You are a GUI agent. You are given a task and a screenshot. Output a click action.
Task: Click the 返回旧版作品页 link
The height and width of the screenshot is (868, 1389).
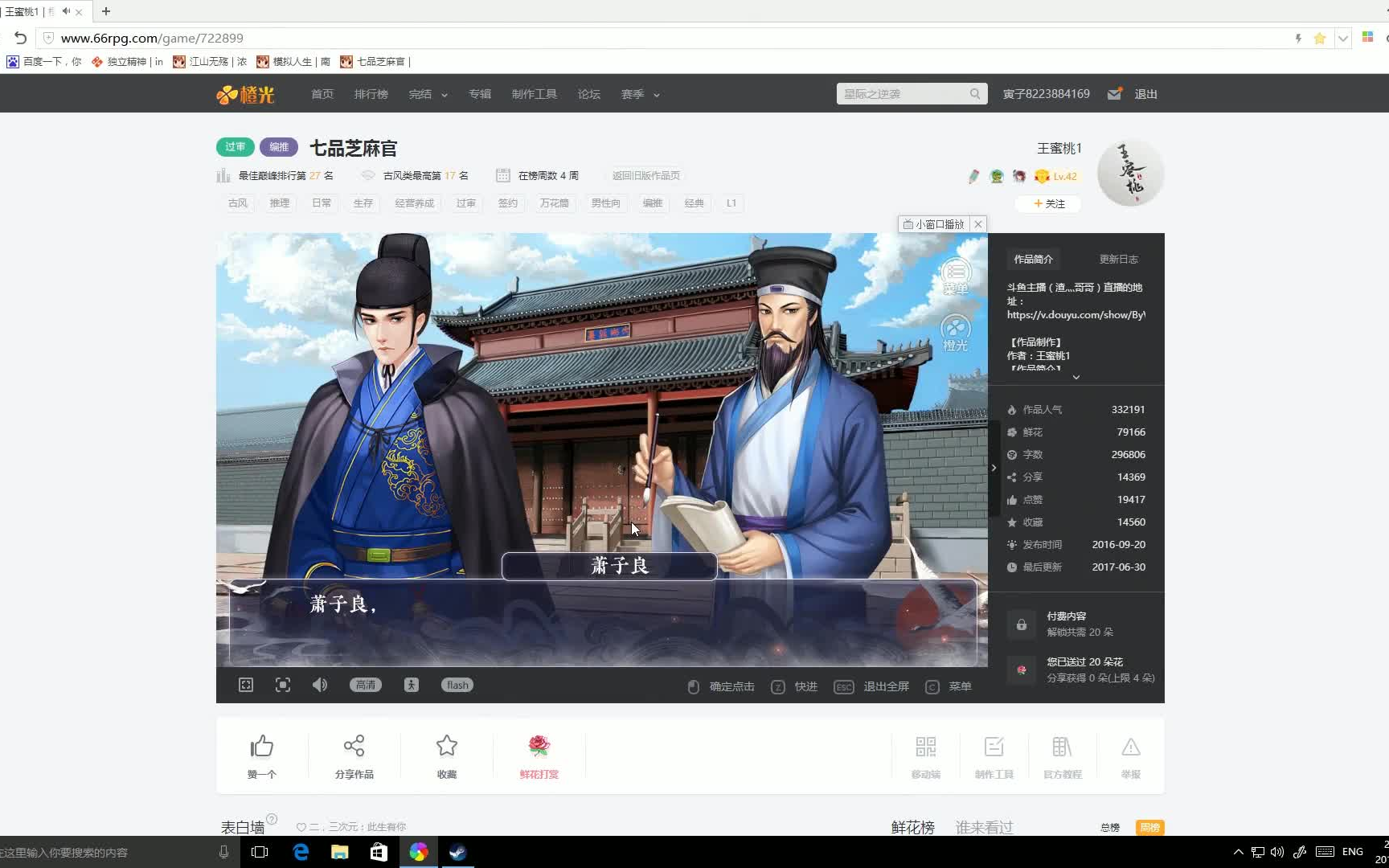coord(645,175)
